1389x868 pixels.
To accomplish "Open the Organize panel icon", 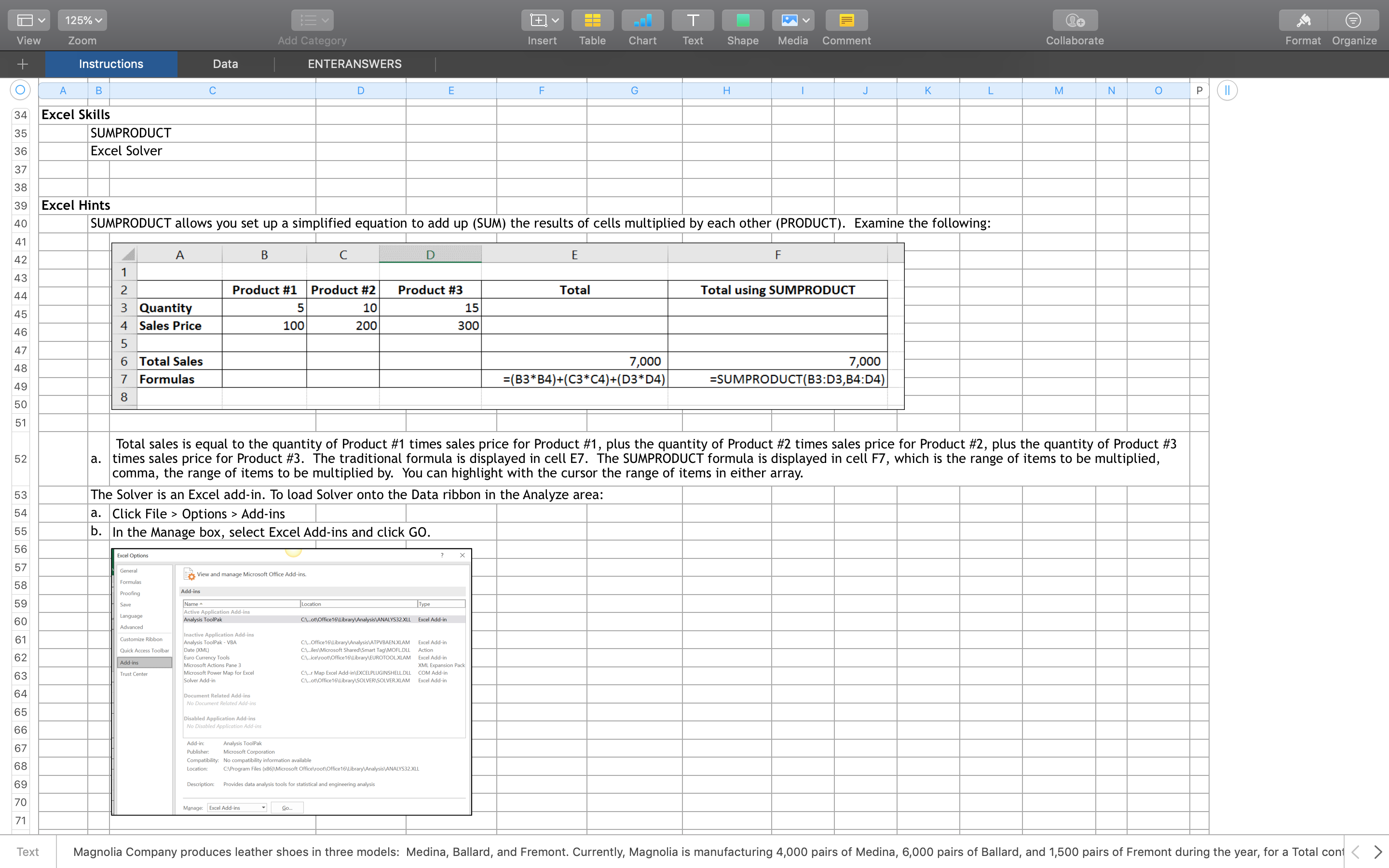I will pyautogui.click(x=1353, y=21).
